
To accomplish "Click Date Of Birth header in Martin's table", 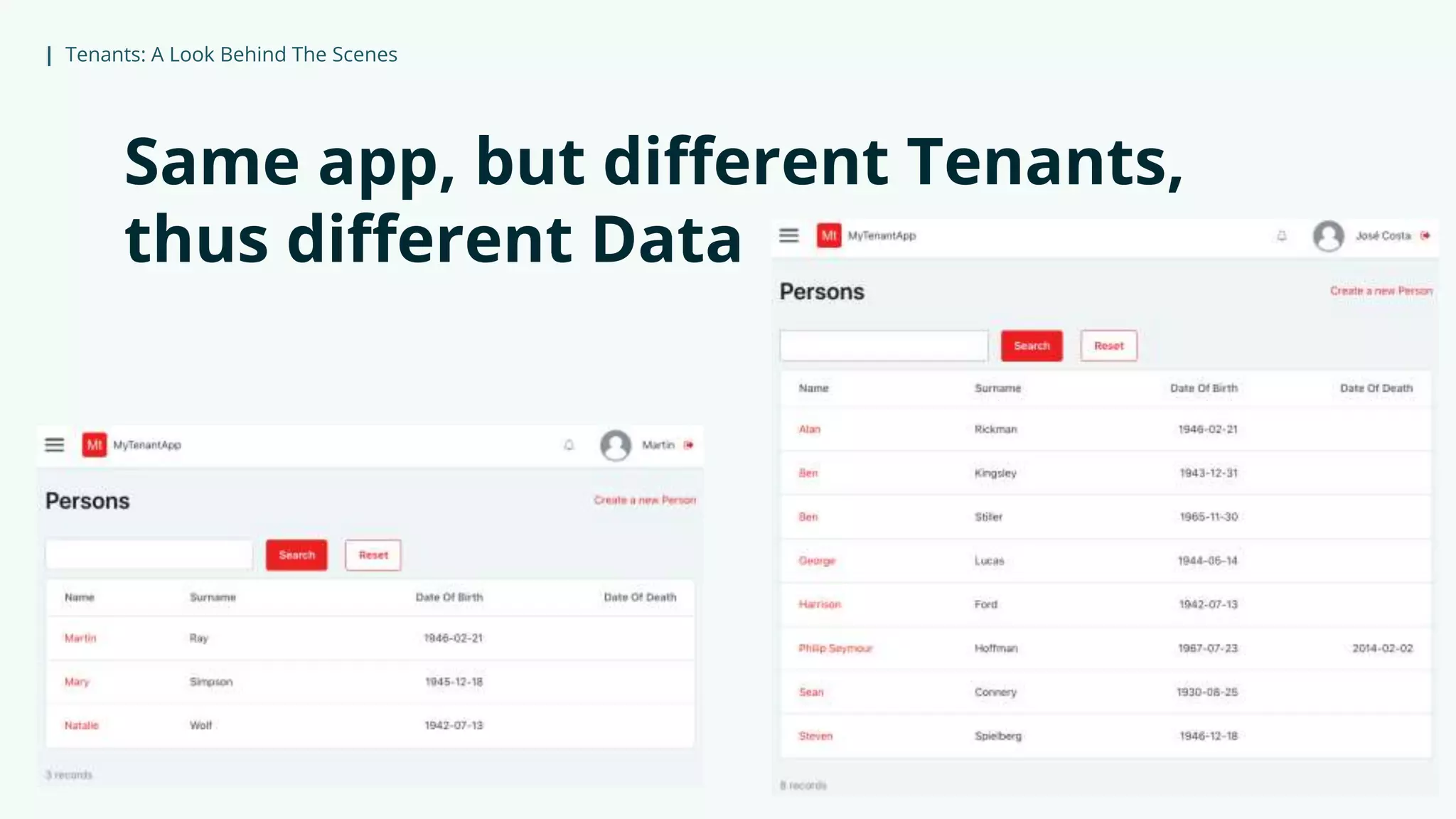I will click(449, 597).
